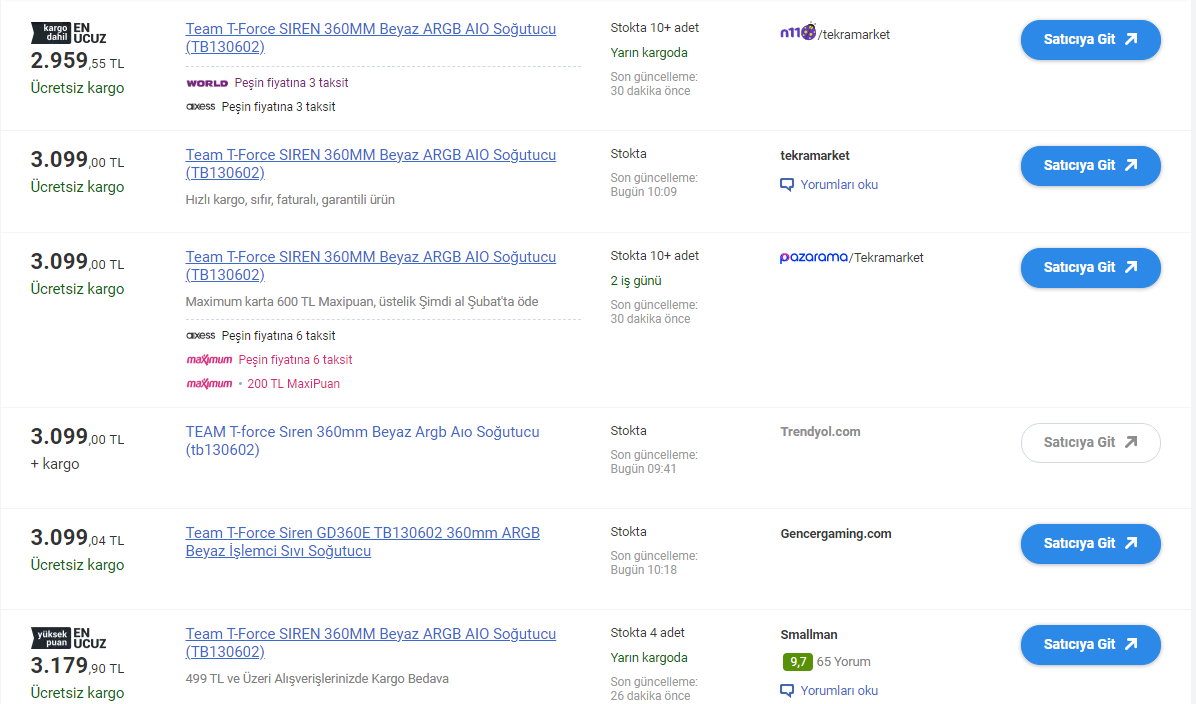Viewport: 1196px width, 704px height.
Task: Open Gencergaming Team T-Force Siren GD360E product link
Action: tap(362, 542)
